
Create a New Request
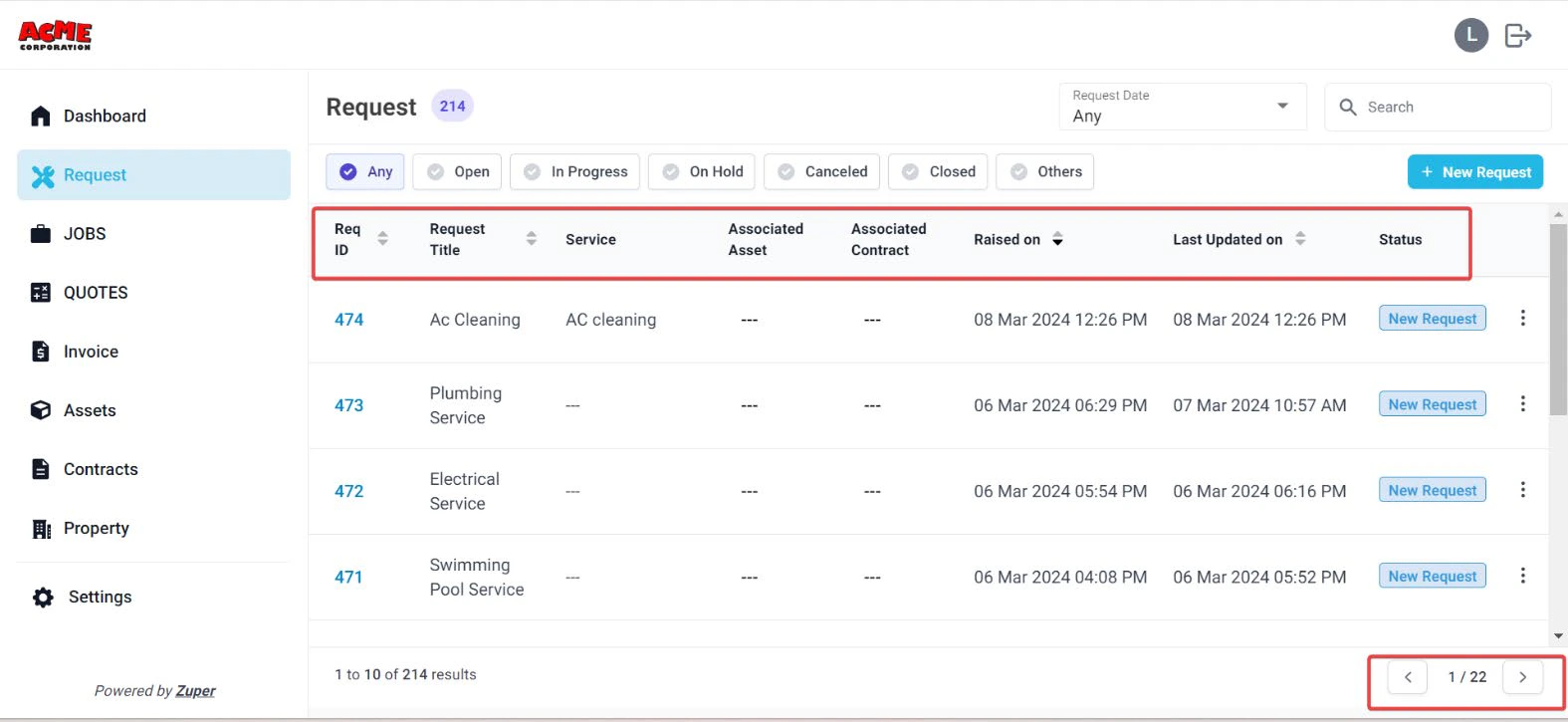pos(1475,172)
